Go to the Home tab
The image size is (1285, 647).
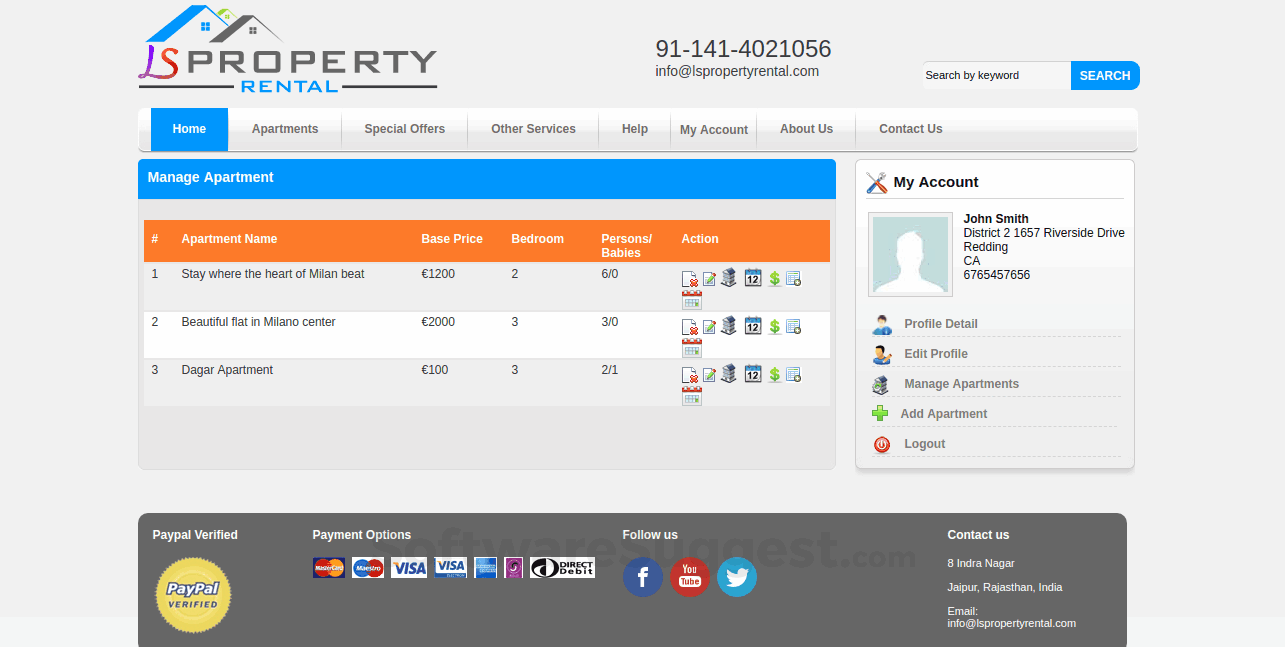[x=189, y=129]
